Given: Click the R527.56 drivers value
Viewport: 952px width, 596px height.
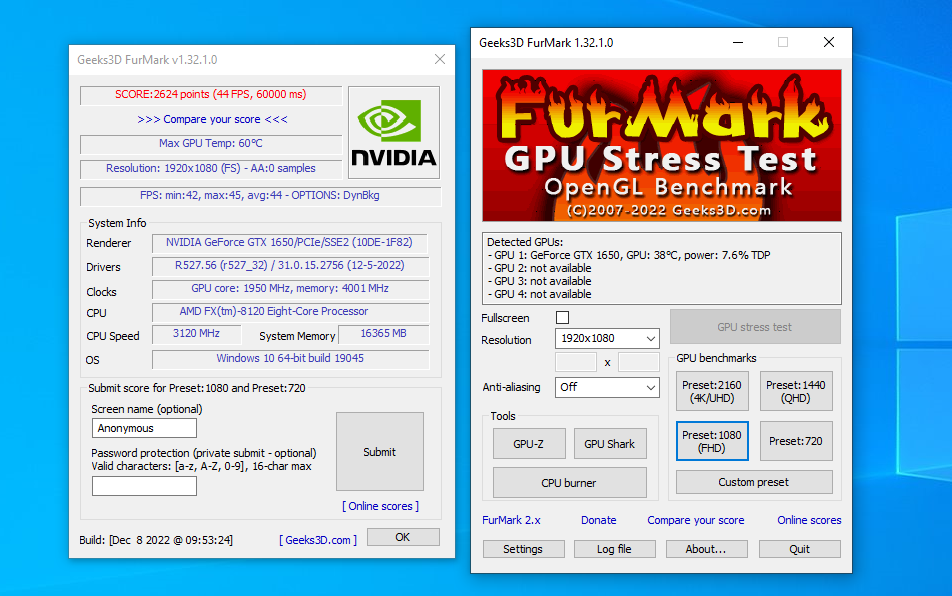Looking at the screenshot, I should [x=290, y=265].
